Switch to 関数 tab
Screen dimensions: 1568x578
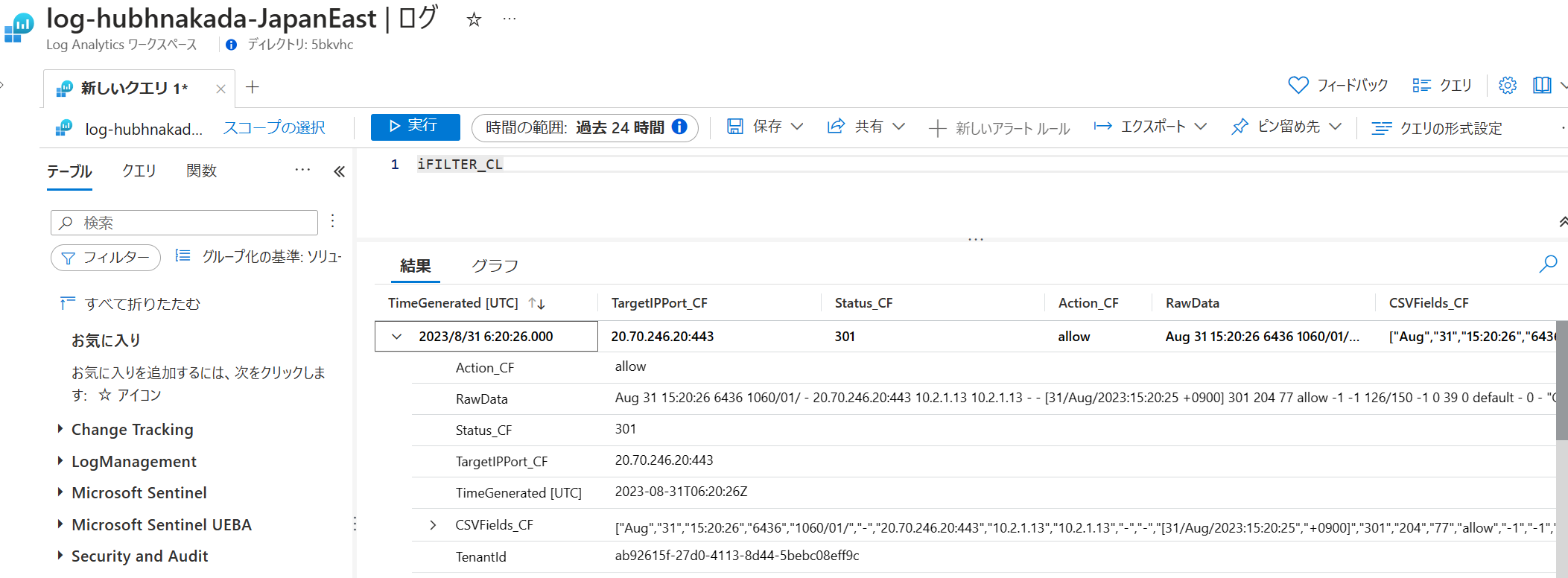pyautogui.click(x=201, y=171)
